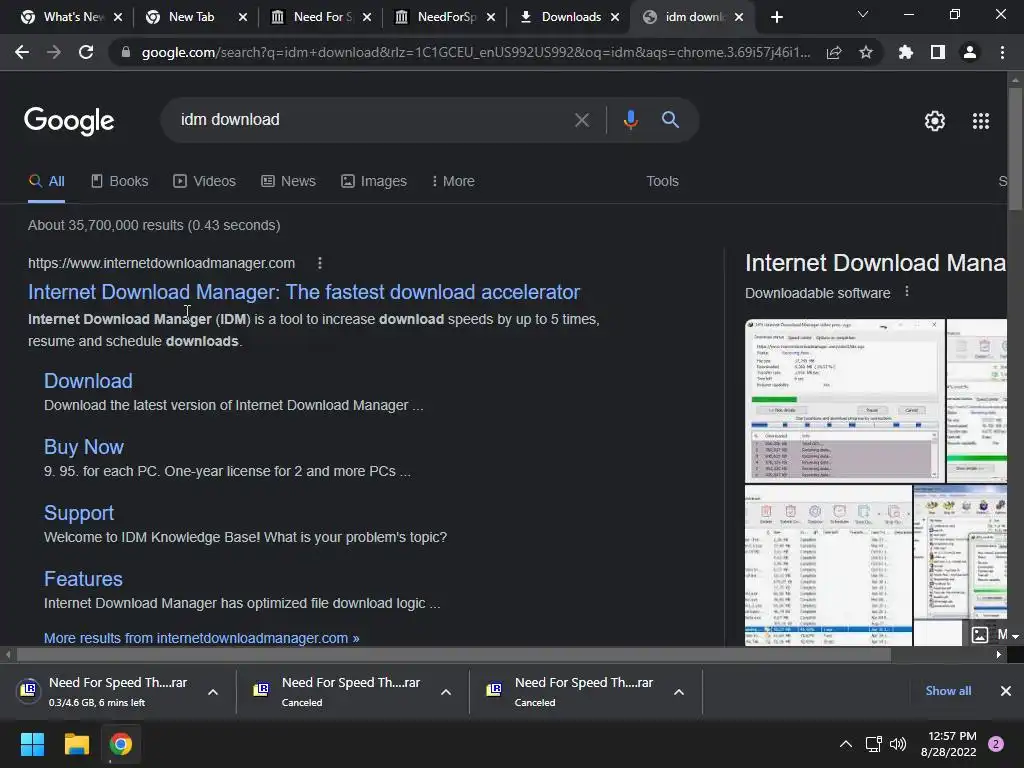1024x768 pixels.
Task: Go back to the previous page
Action: click(22, 52)
